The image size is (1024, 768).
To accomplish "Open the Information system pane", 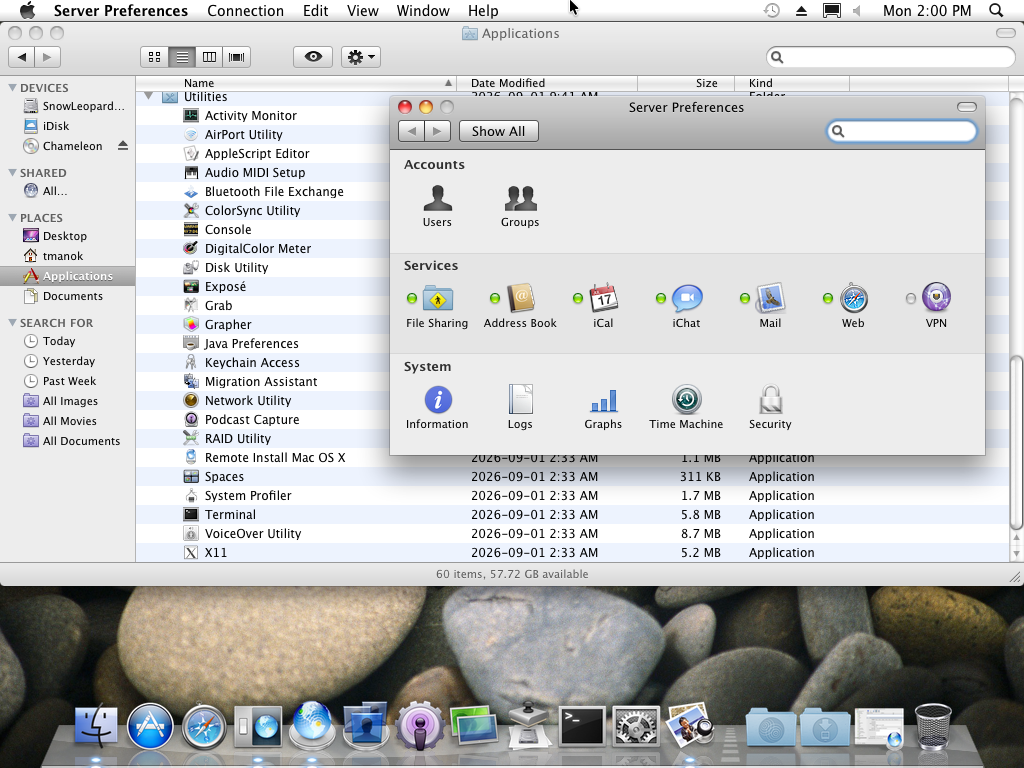I will coord(437,408).
